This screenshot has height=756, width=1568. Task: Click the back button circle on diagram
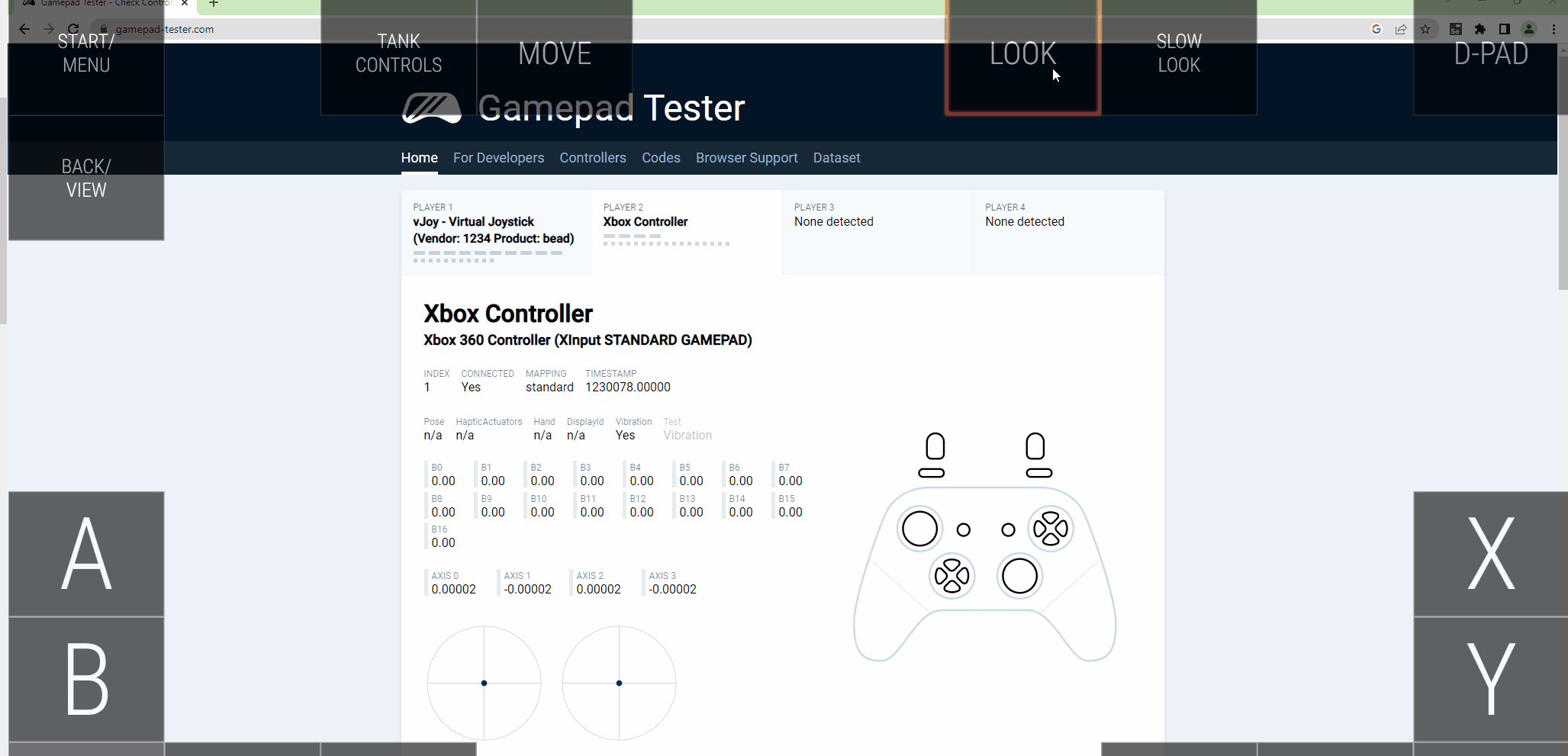(x=964, y=529)
